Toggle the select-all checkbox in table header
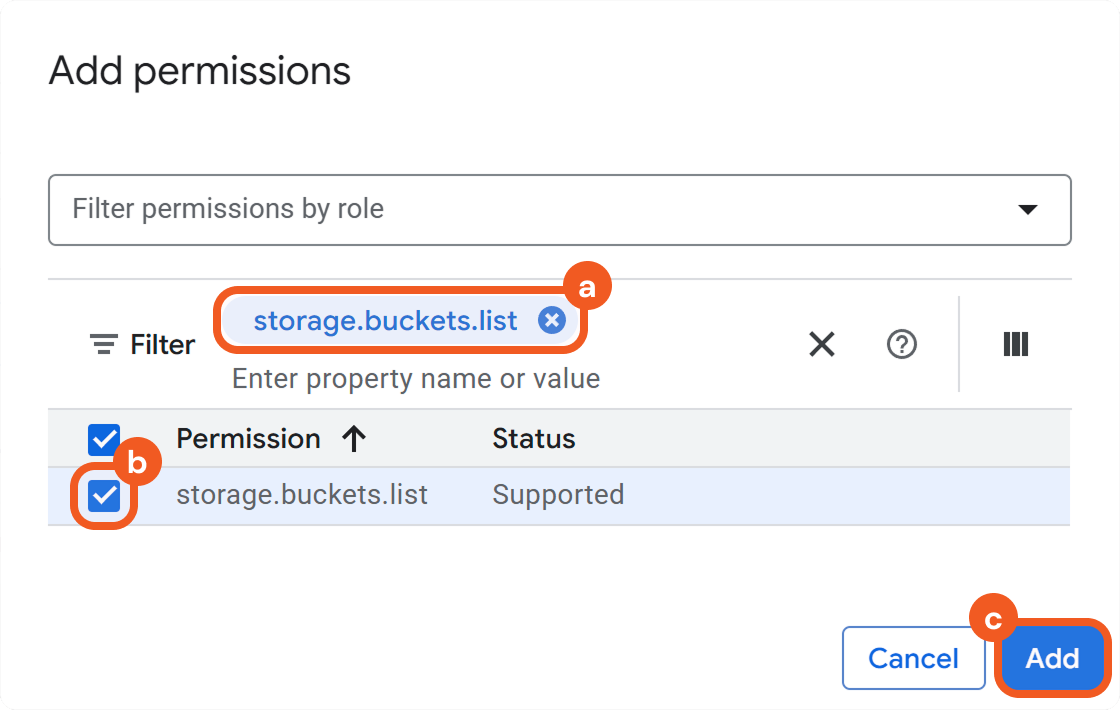Viewport: 1120px width, 710px height. (104, 439)
